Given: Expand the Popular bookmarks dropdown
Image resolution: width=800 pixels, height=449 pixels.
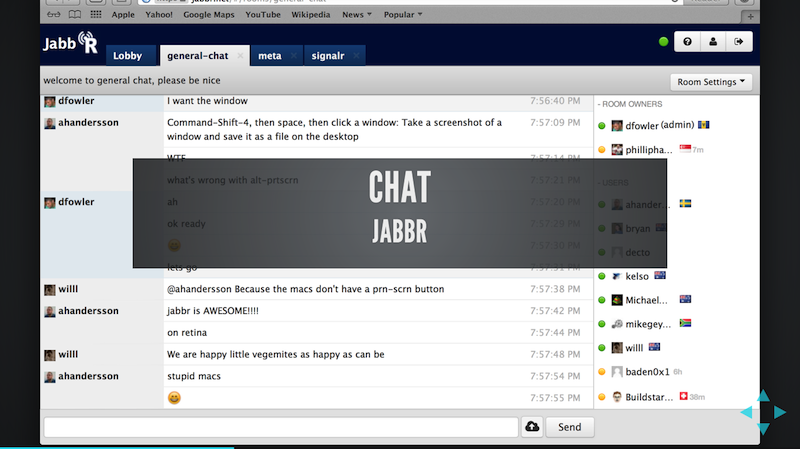Looking at the screenshot, I should (403, 15).
